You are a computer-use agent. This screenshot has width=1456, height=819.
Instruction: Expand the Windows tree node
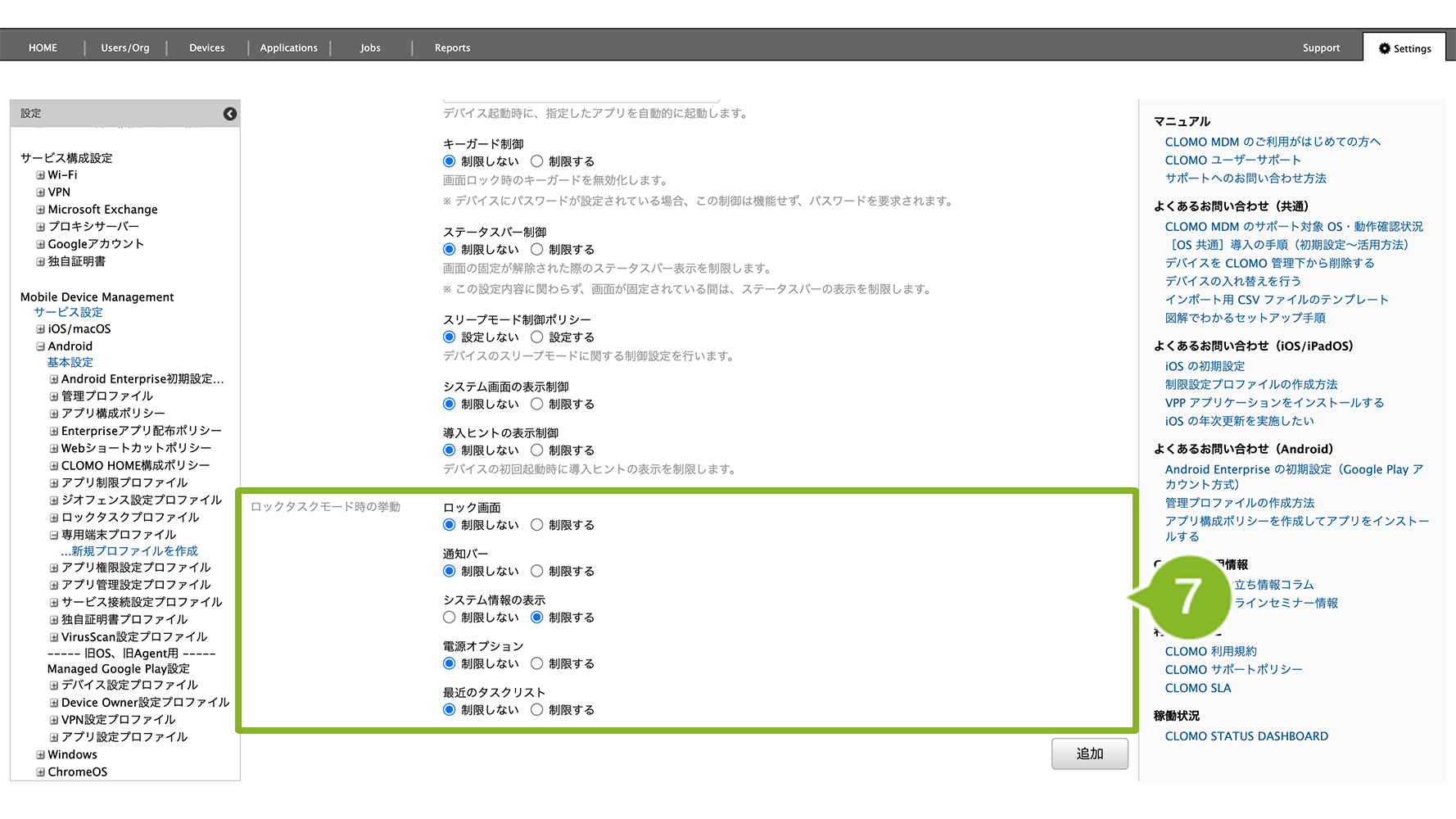coord(40,755)
